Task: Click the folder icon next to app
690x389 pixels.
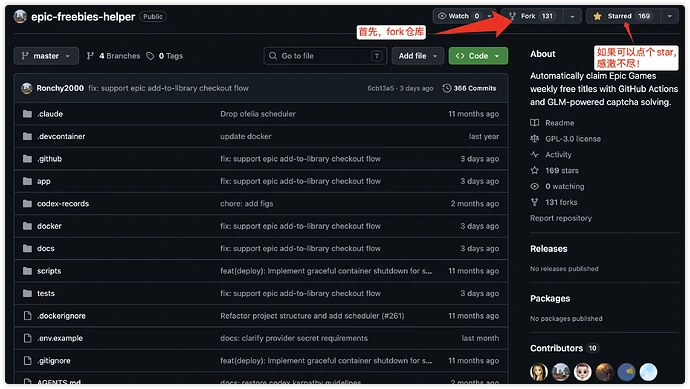Action: click(27, 181)
